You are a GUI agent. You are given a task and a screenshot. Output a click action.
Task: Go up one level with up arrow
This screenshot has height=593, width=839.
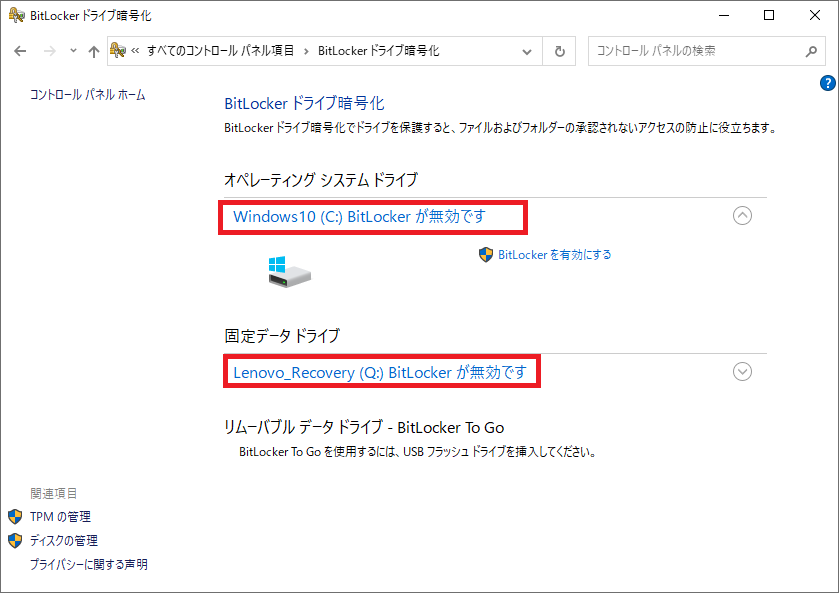(x=94, y=51)
